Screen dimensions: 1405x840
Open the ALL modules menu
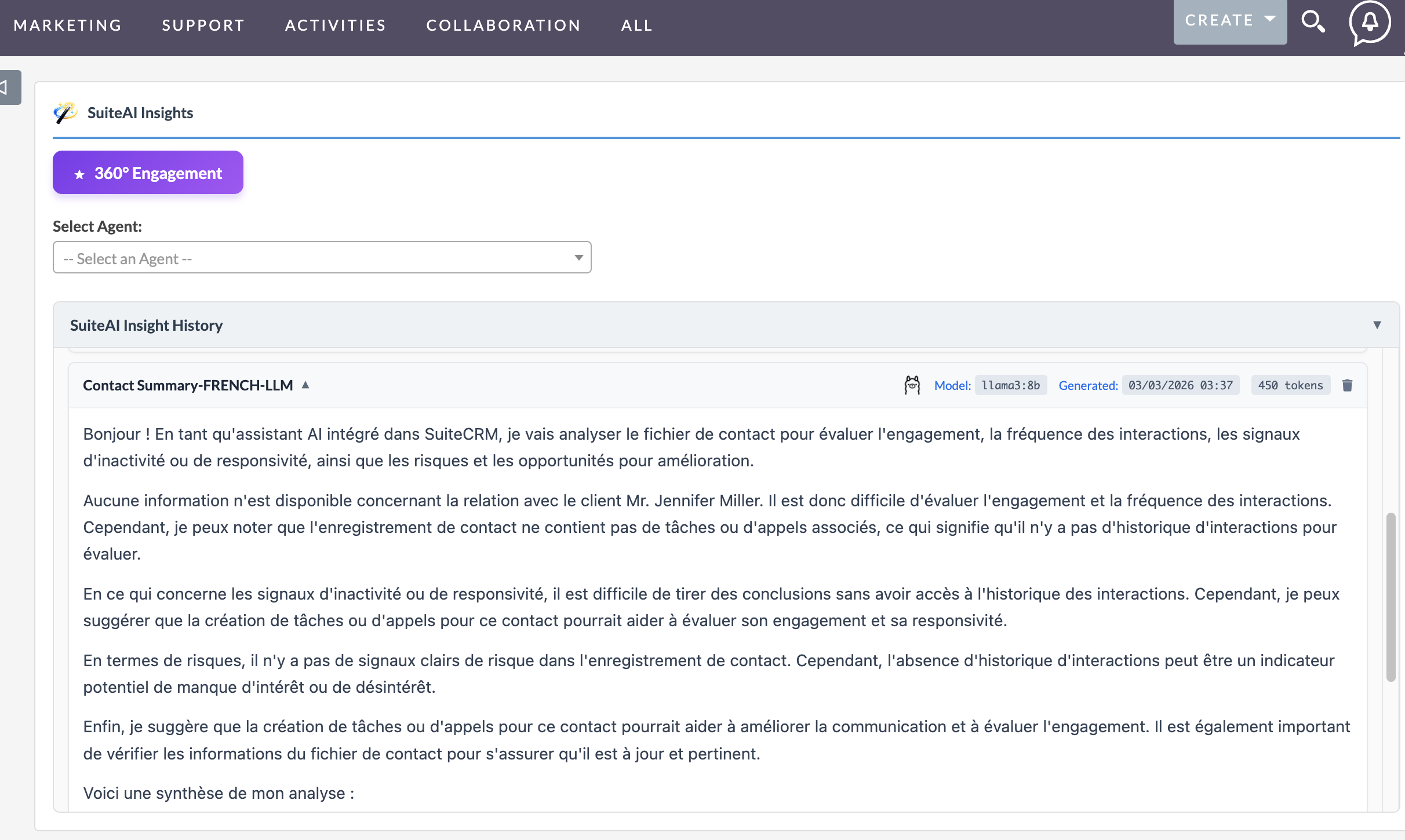[x=636, y=25]
